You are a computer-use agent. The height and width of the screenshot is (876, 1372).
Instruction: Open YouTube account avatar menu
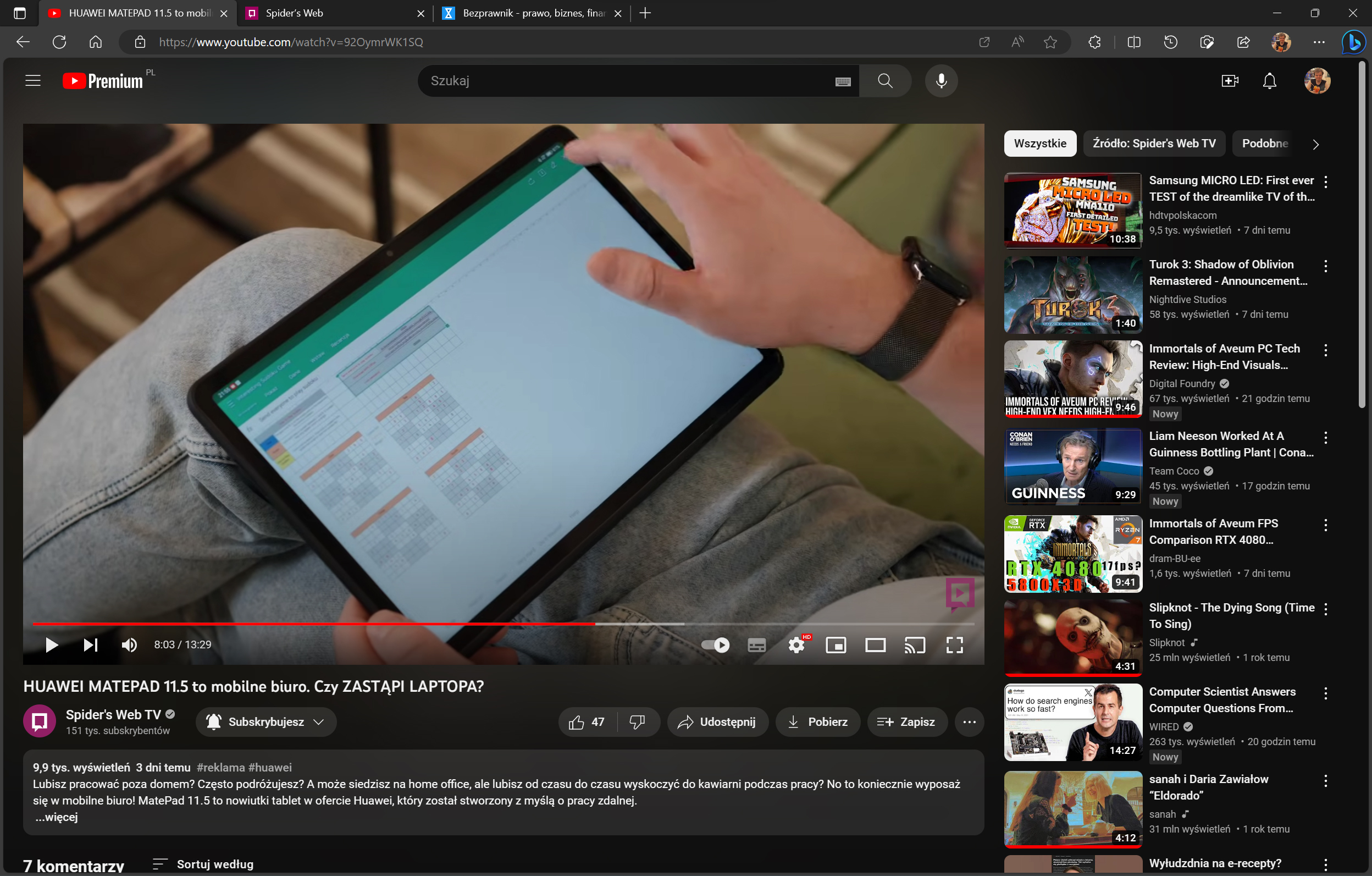(x=1316, y=81)
